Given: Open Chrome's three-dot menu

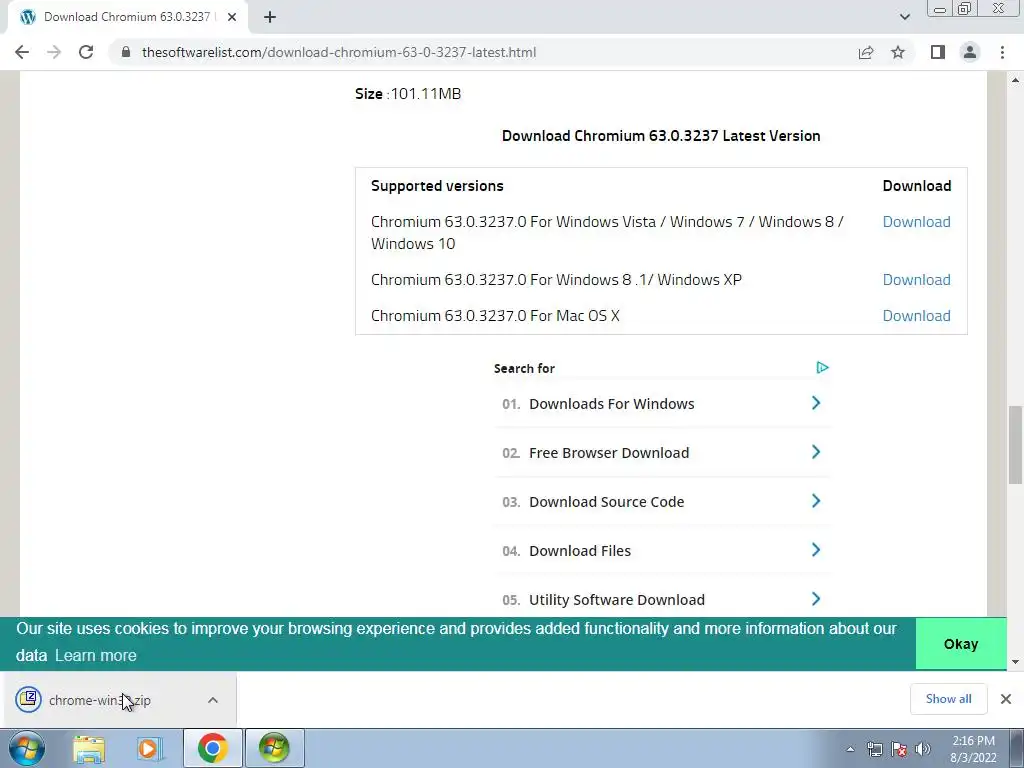Looking at the screenshot, I should coord(1002,52).
